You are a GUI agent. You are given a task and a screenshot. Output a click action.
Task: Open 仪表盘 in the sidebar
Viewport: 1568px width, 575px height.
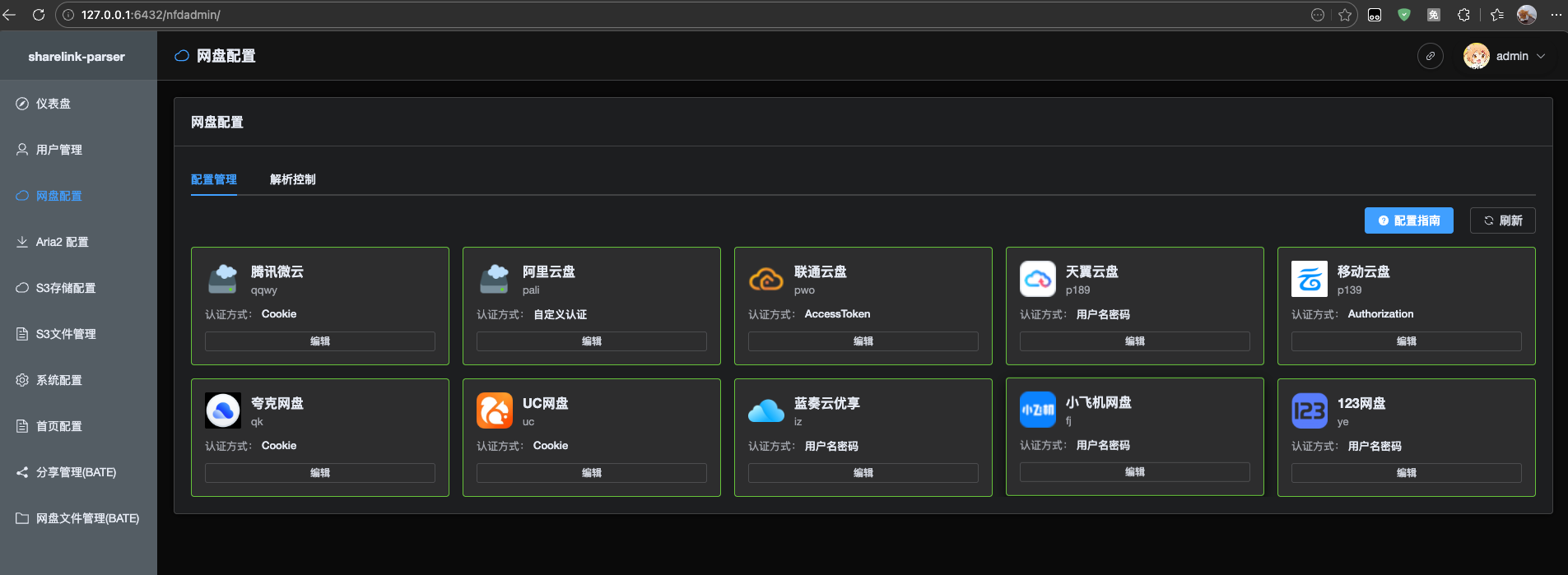(x=54, y=104)
